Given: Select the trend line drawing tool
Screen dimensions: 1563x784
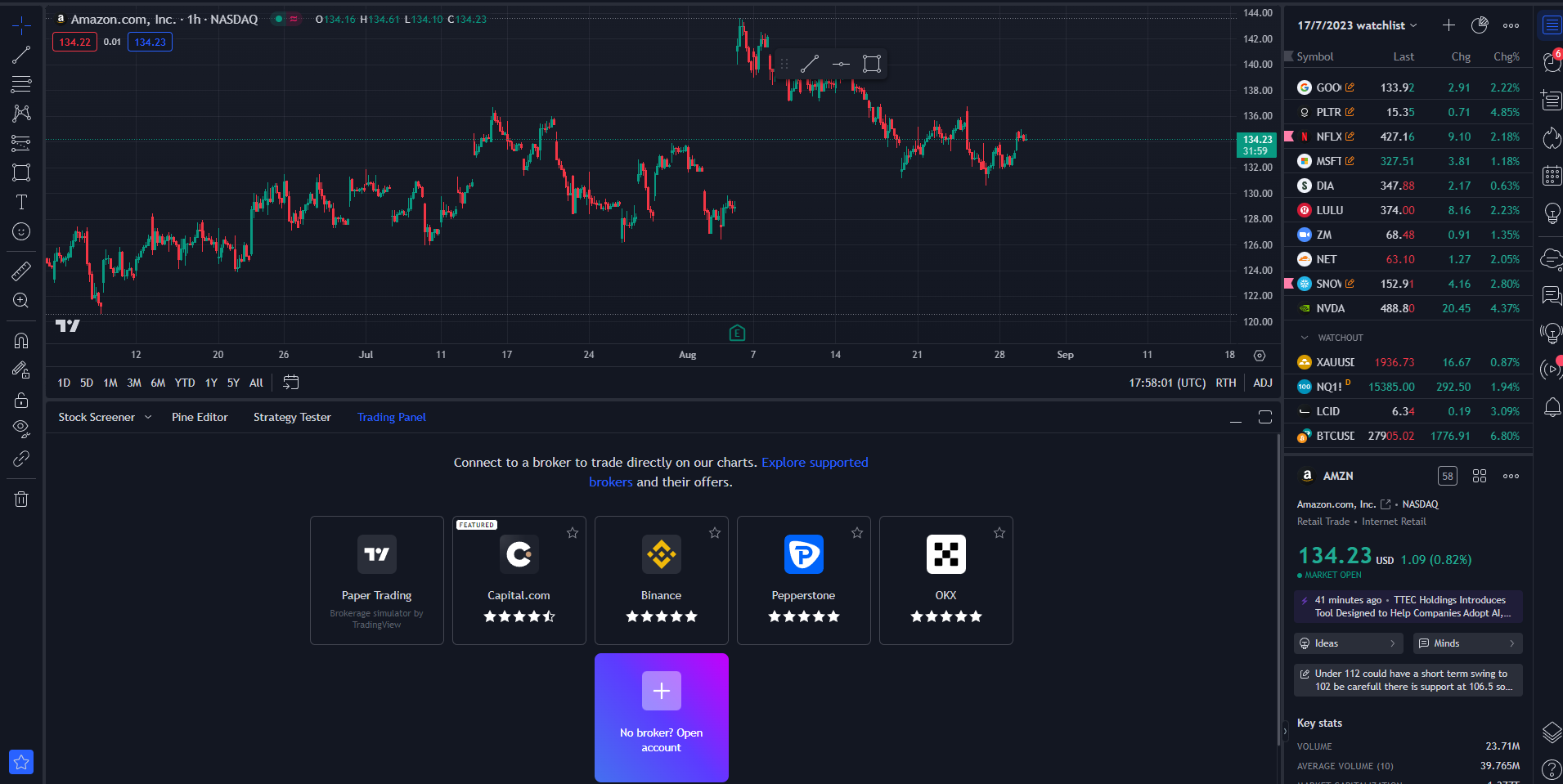Looking at the screenshot, I should pos(21,55).
